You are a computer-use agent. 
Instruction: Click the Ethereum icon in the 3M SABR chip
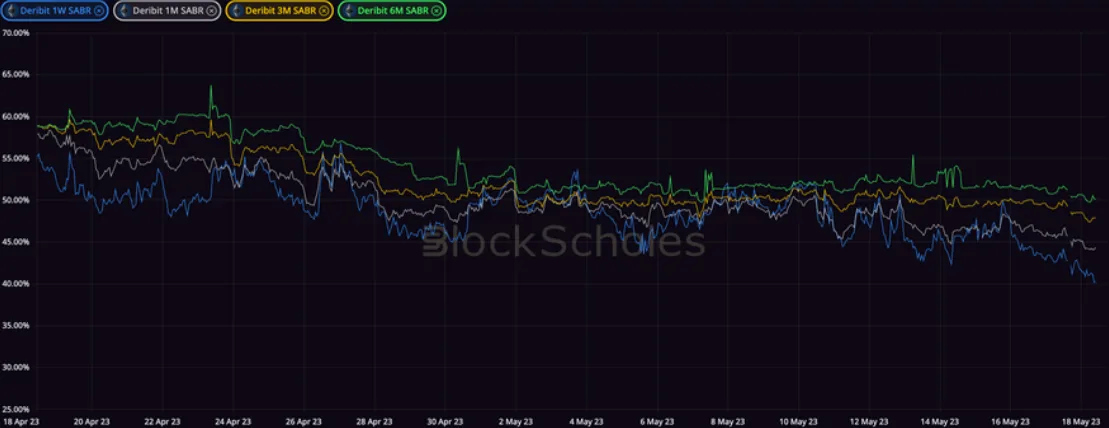point(236,11)
